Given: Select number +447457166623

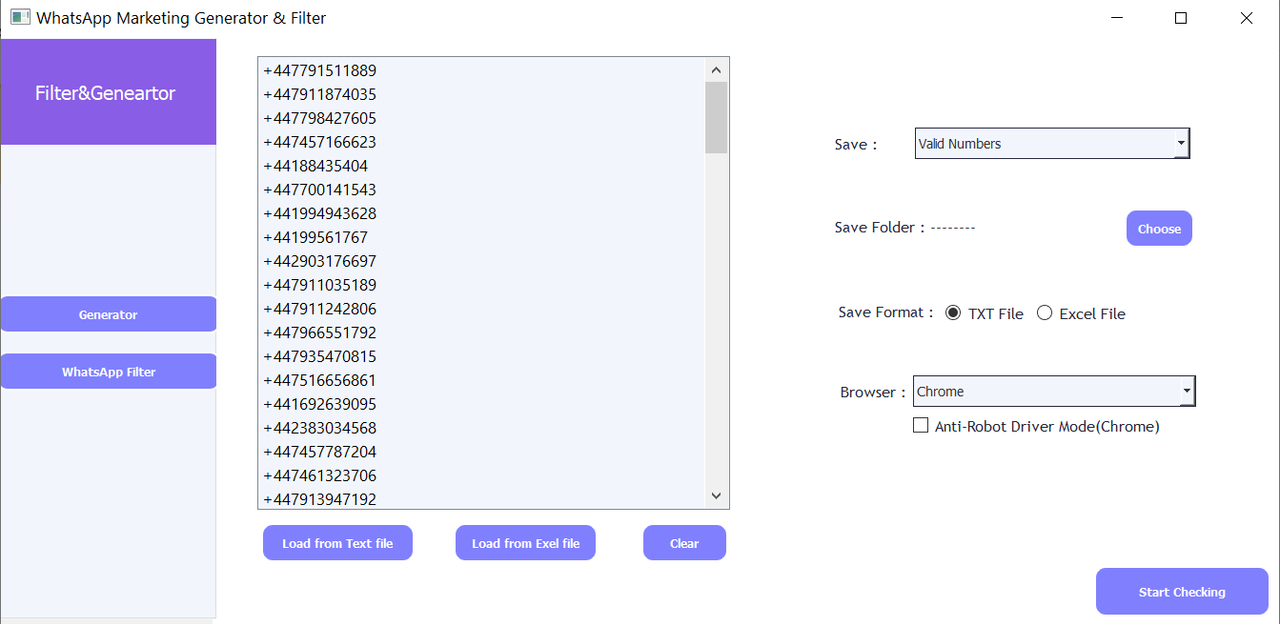Looking at the screenshot, I should click(320, 142).
